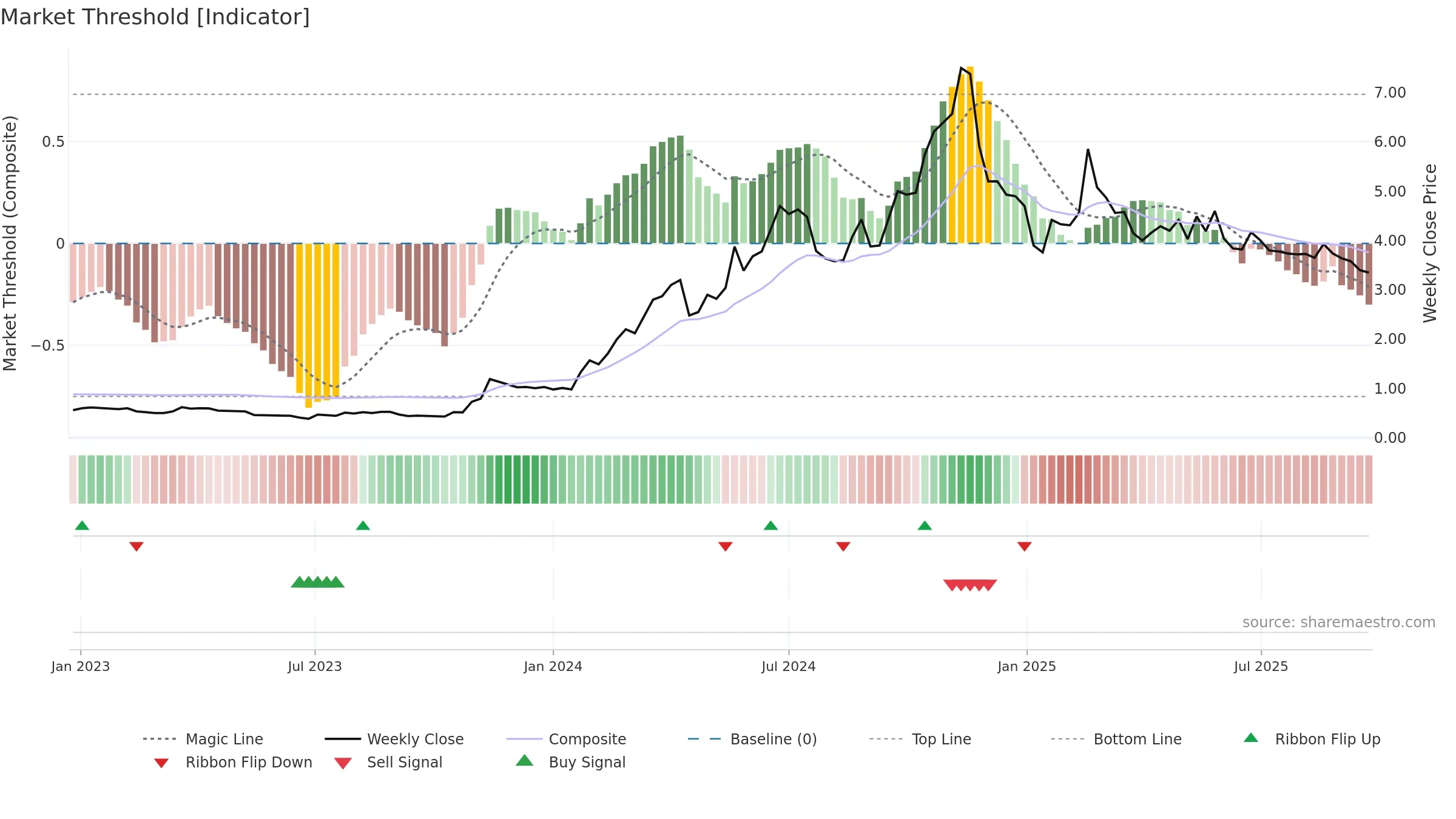This screenshot has height=819, width=1456.
Task: Toggle the Sell Signal legend entry
Action: pos(388,762)
